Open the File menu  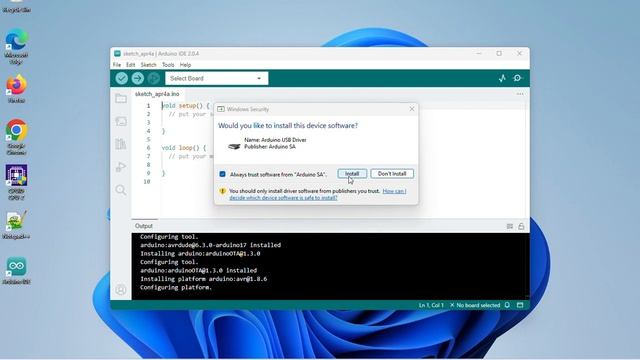pos(117,65)
